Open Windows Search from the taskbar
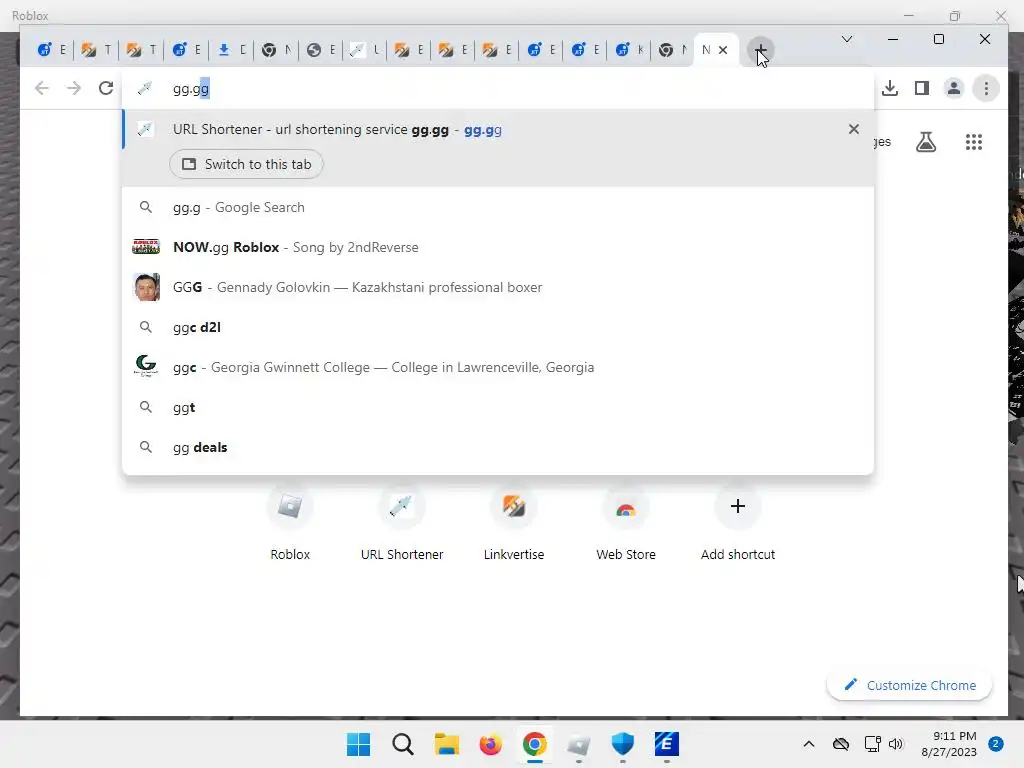The width and height of the screenshot is (1024, 768). (403, 744)
